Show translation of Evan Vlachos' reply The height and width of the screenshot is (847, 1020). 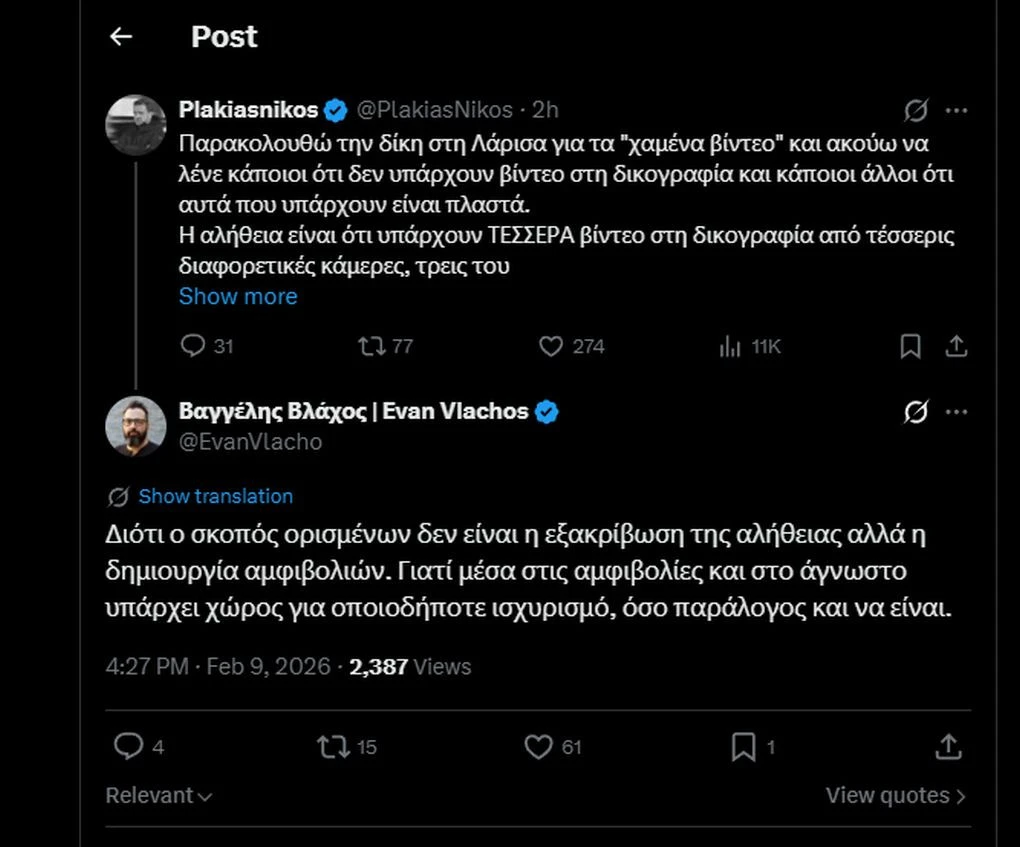coord(215,496)
